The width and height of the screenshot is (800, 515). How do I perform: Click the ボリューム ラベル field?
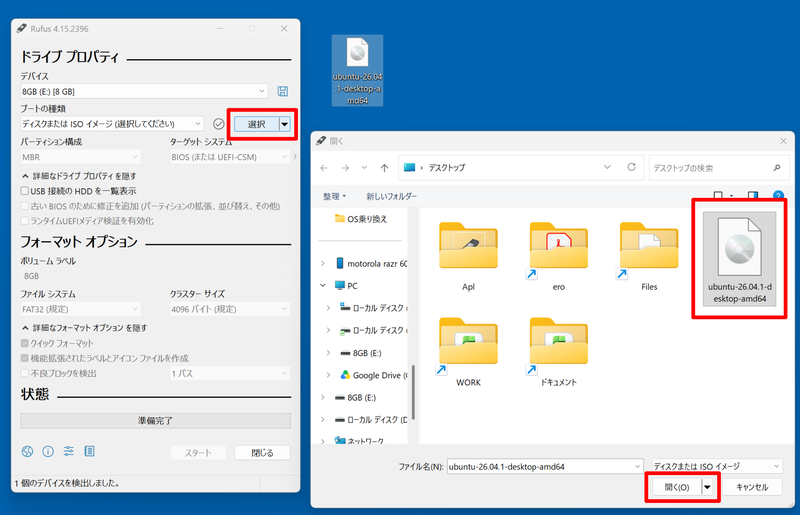[x=156, y=276]
